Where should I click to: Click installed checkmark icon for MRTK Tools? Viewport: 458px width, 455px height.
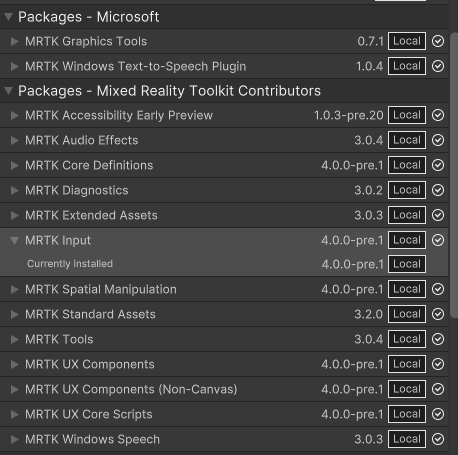[438, 339]
